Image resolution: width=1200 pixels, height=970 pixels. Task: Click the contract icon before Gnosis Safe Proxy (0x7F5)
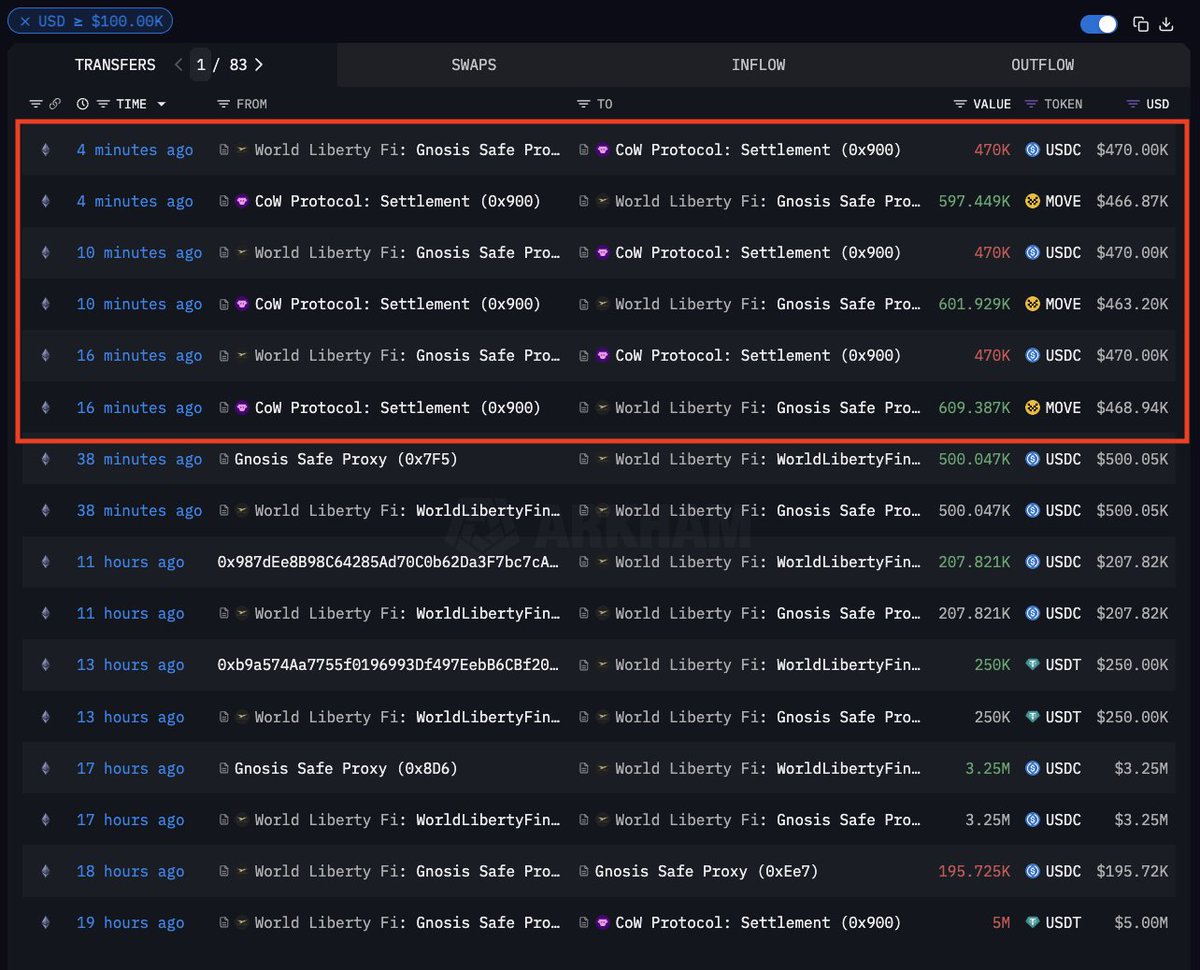point(224,459)
